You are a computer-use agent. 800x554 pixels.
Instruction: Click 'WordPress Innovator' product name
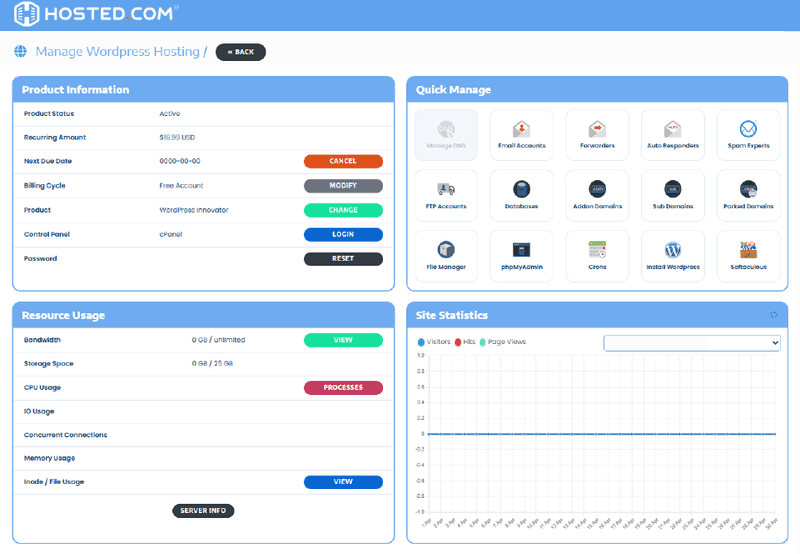194,210
